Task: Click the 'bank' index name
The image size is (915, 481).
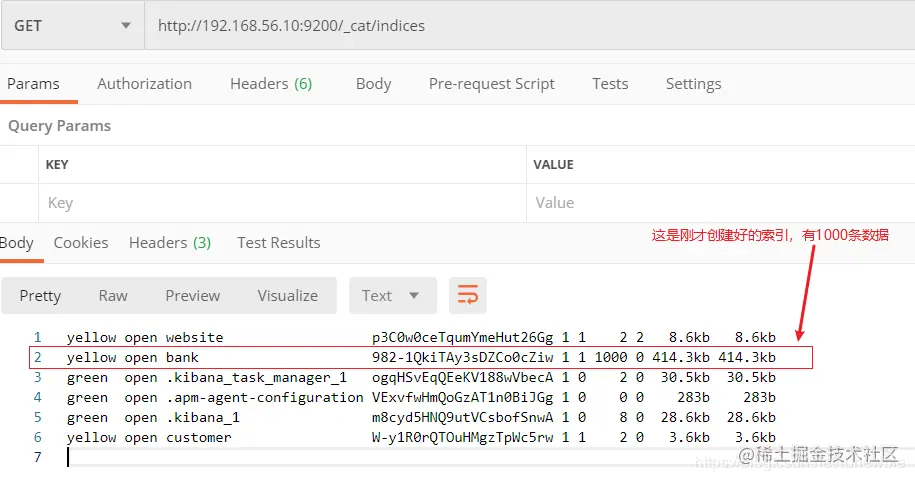Action: (x=182, y=357)
